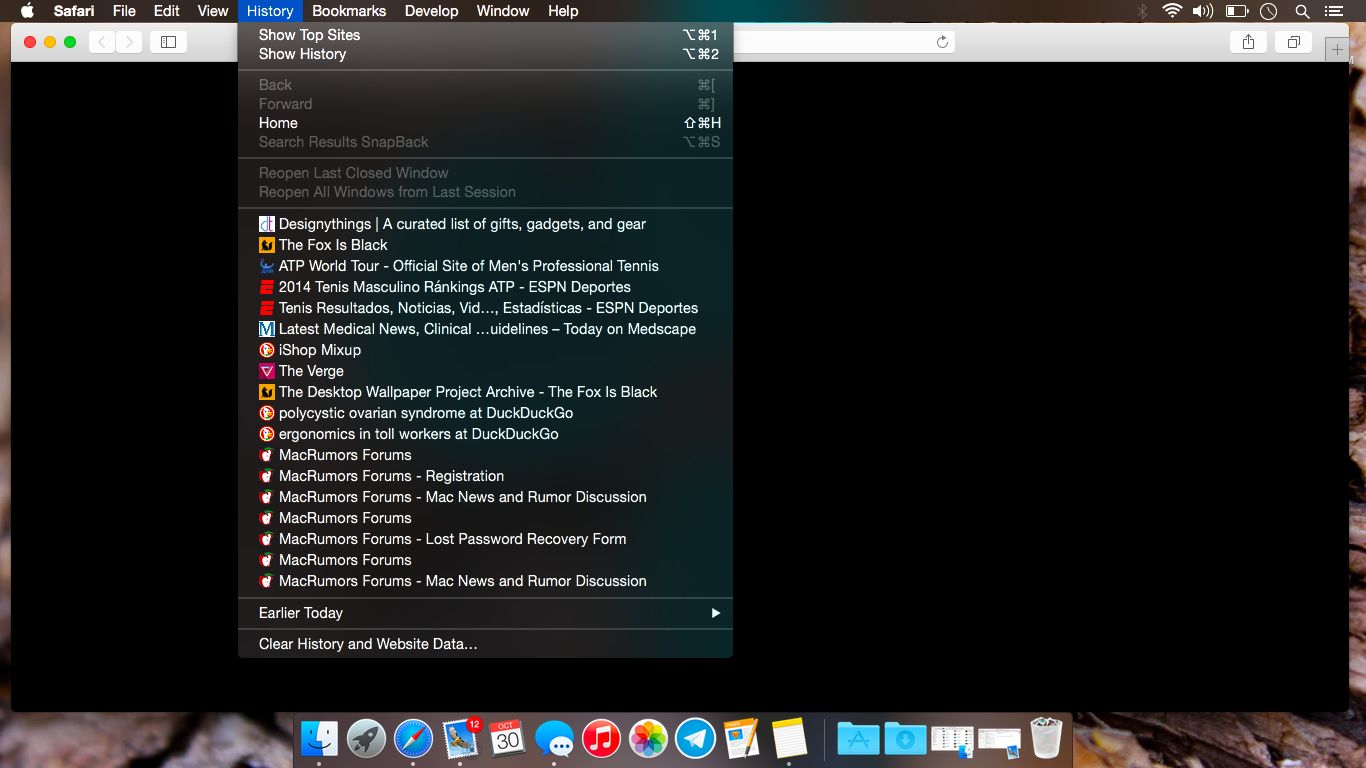
Task: Launch Launchpad rocket icon in Dock
Action: [x=366, y=739]
